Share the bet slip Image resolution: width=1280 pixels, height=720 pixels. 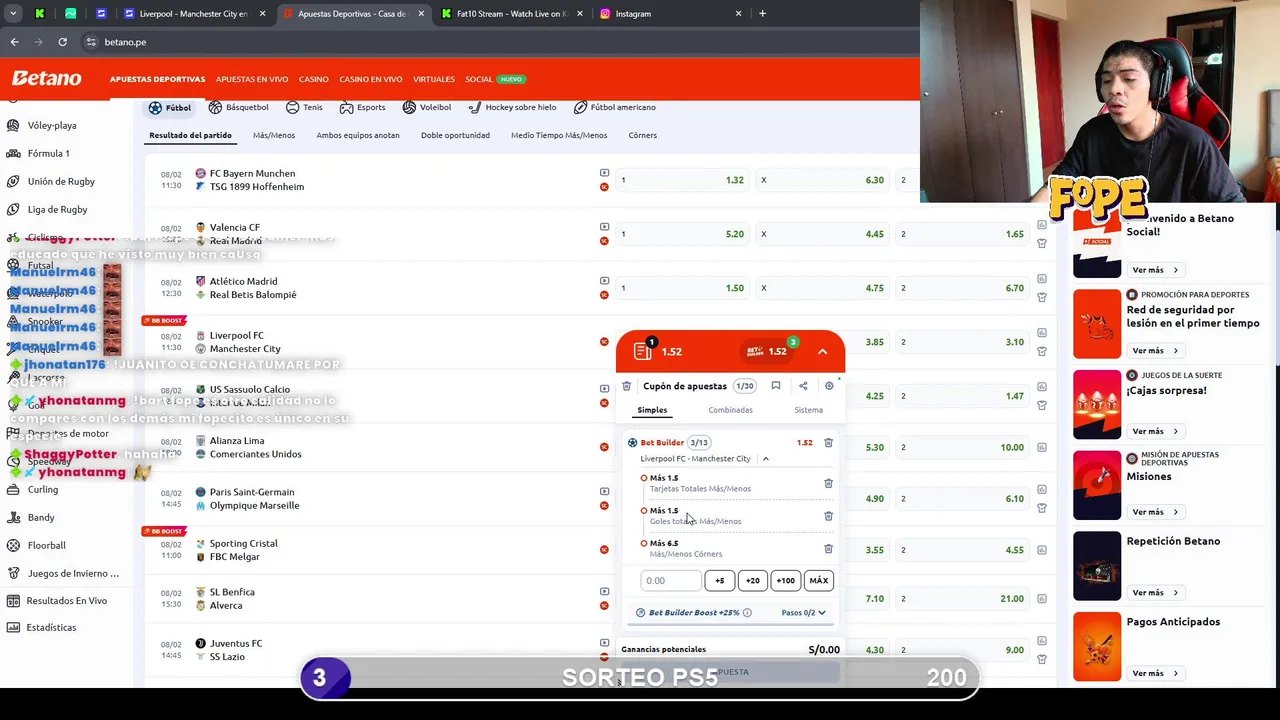803,386
